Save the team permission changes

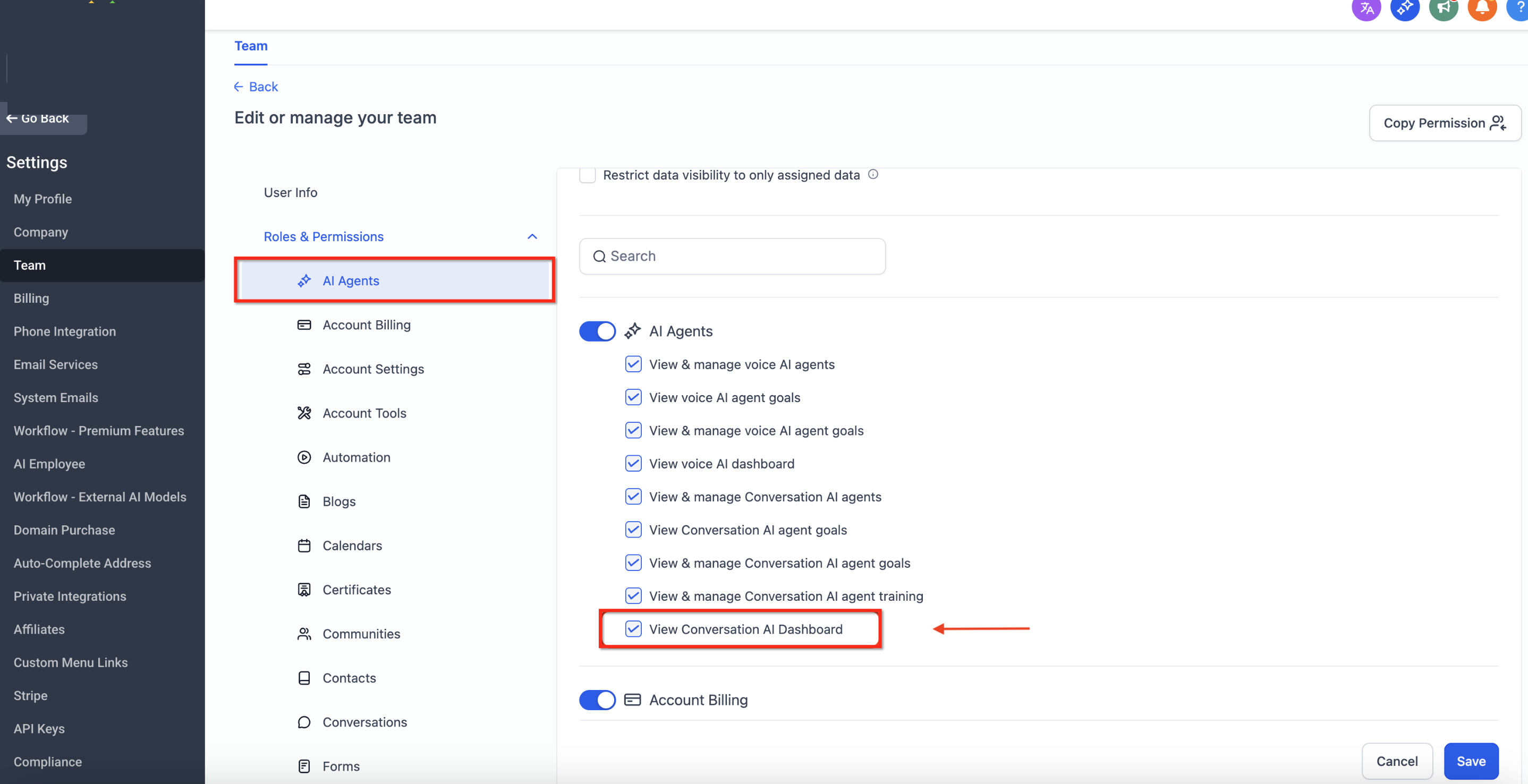[x=1471, y=761]
